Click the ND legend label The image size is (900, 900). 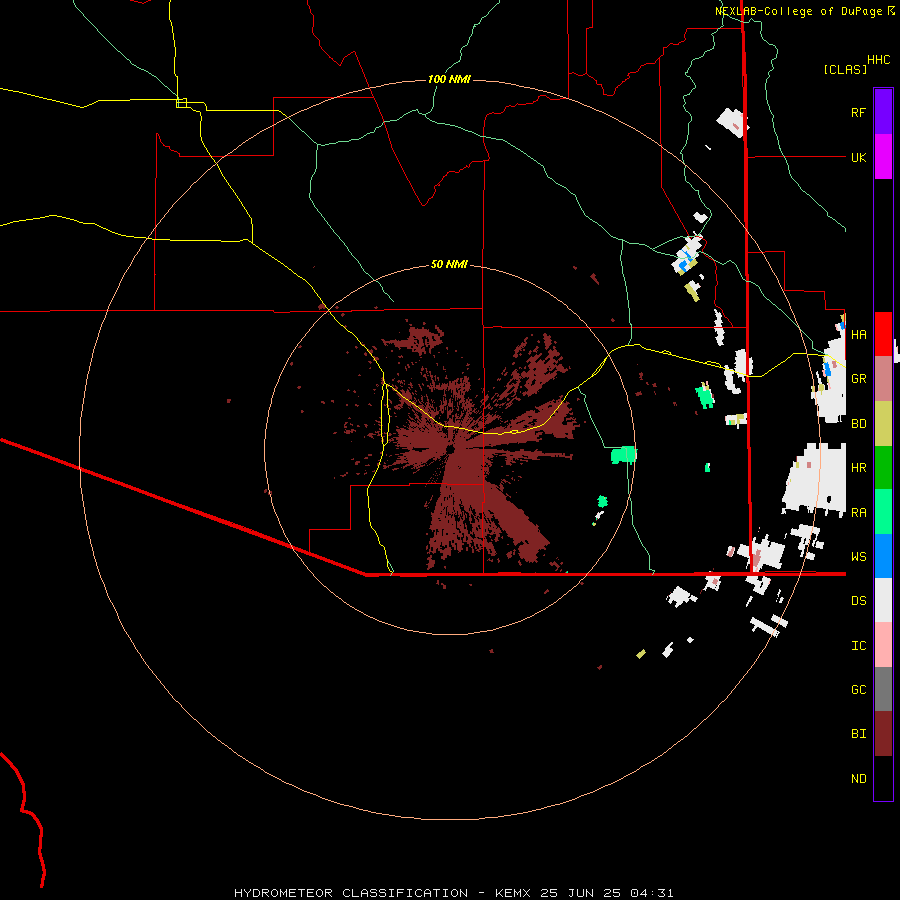coord(858,779)
